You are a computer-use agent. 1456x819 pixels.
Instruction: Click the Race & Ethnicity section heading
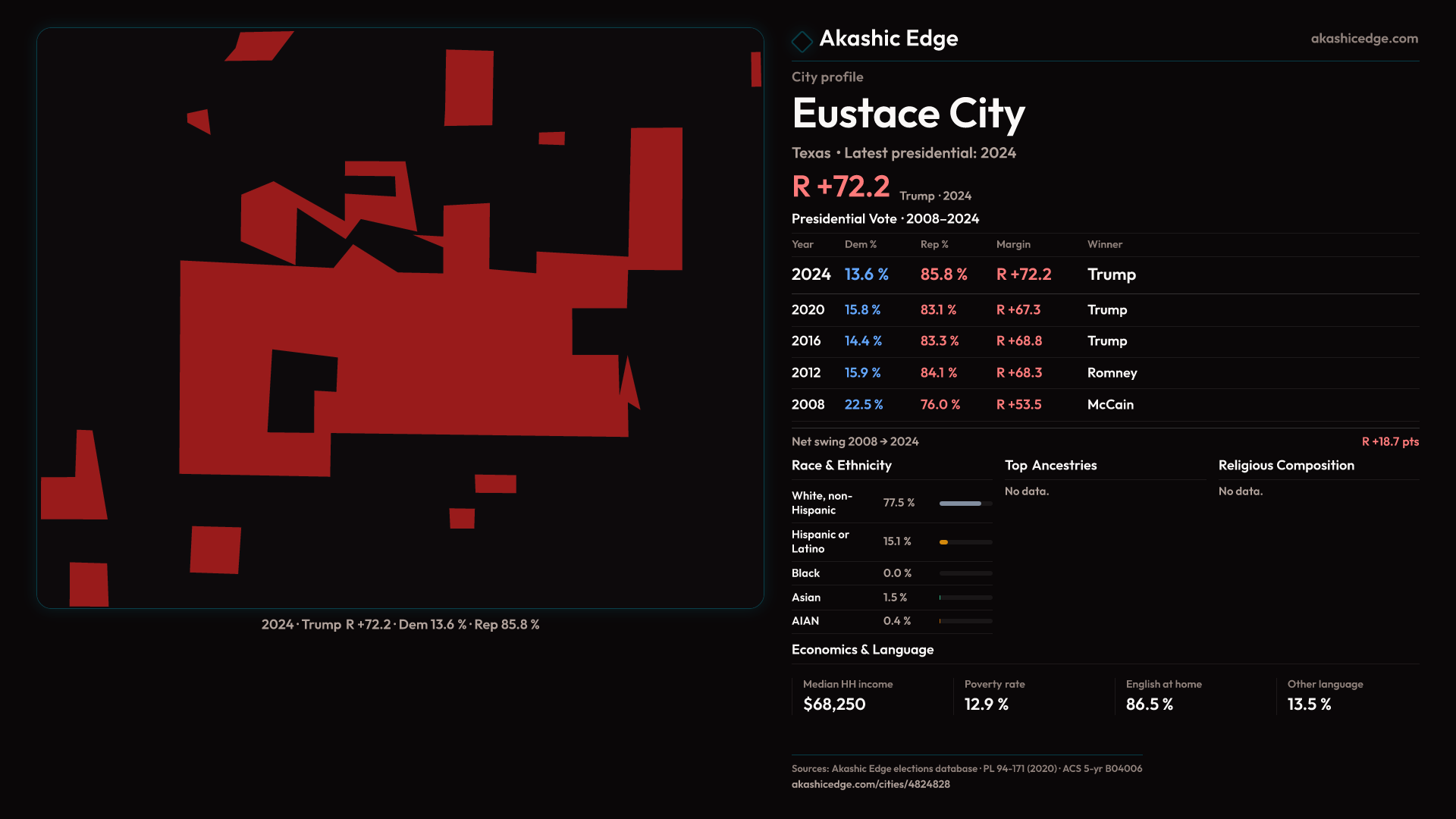point(841,466)
